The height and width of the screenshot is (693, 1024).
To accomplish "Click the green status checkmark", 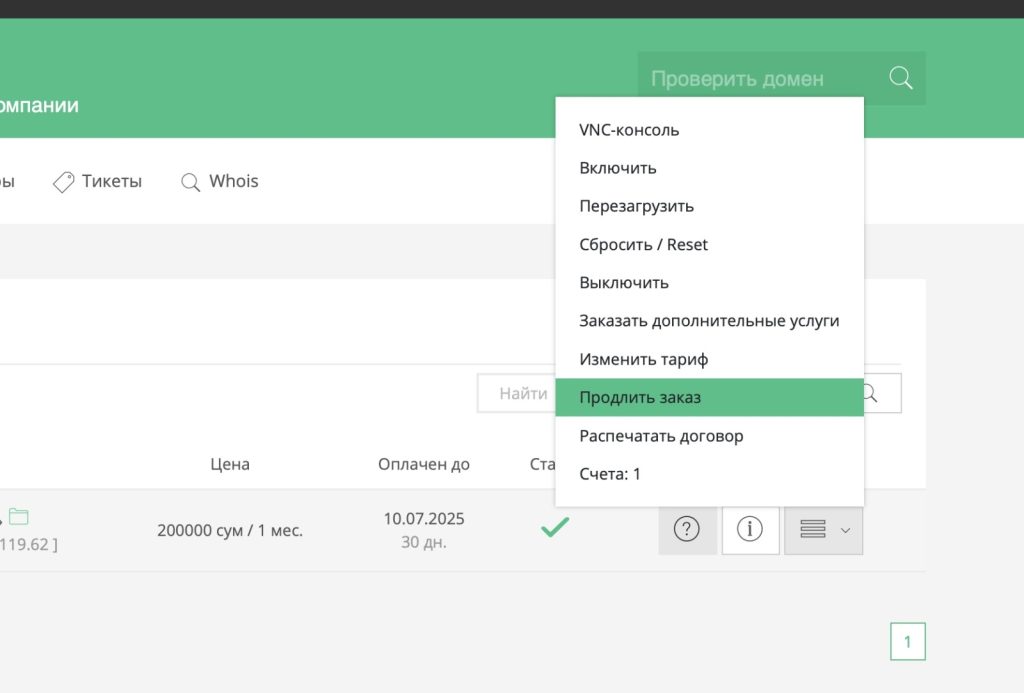I will coord(555,526).
